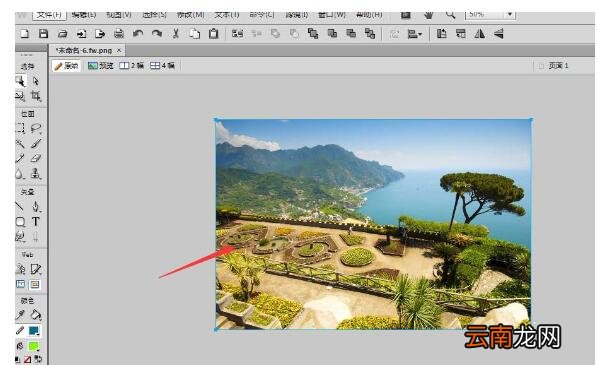Select the Lasso tool
Screen dimensions: 598x365
pyautogui.click(x=36, y=128)
